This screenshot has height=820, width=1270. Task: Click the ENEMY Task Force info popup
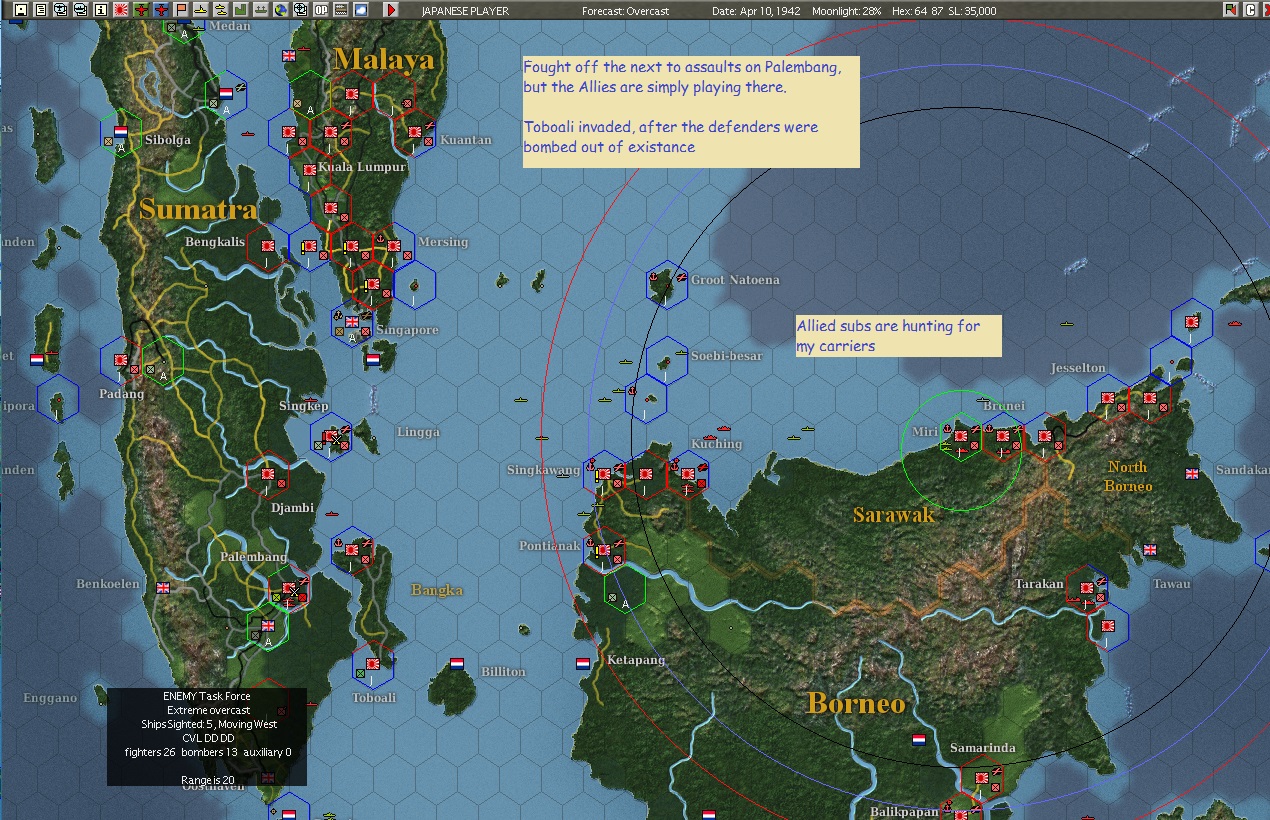click(207, 737)
